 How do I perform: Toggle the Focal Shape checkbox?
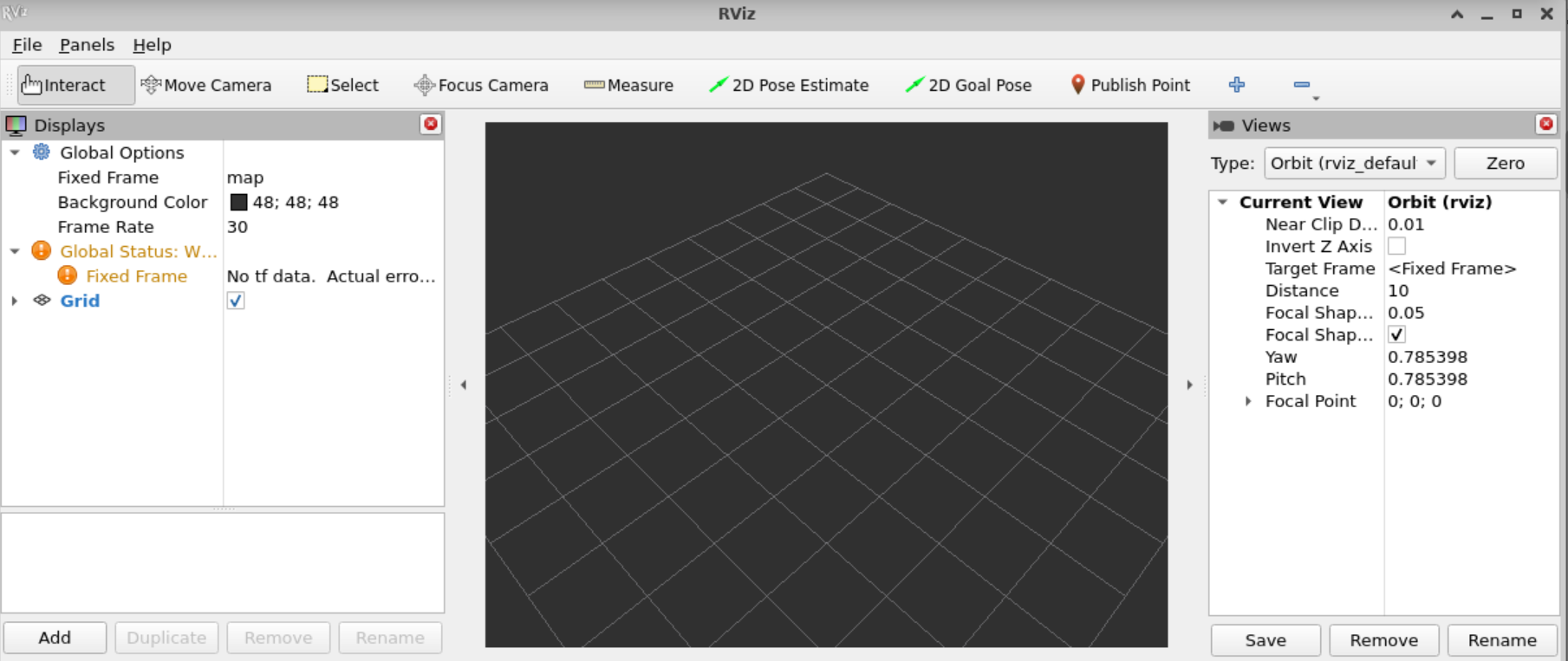pos(1396,335)
